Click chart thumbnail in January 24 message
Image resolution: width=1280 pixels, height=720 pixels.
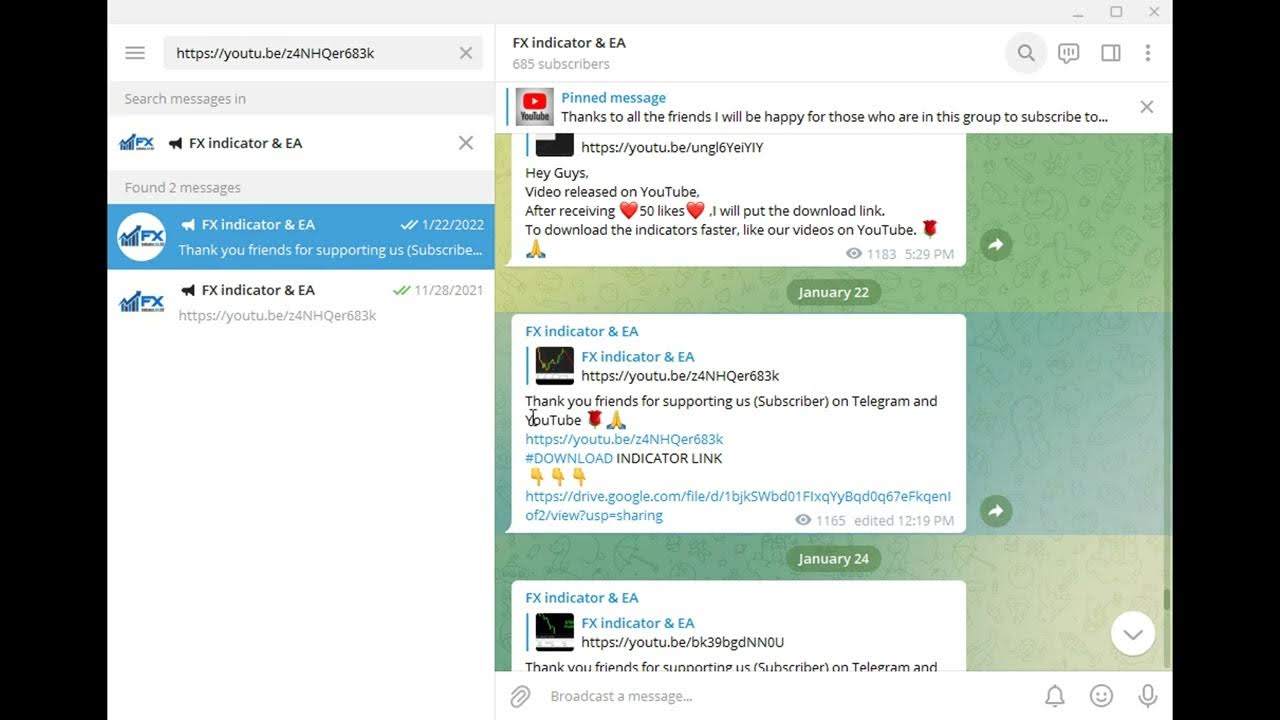coord(555,632)
